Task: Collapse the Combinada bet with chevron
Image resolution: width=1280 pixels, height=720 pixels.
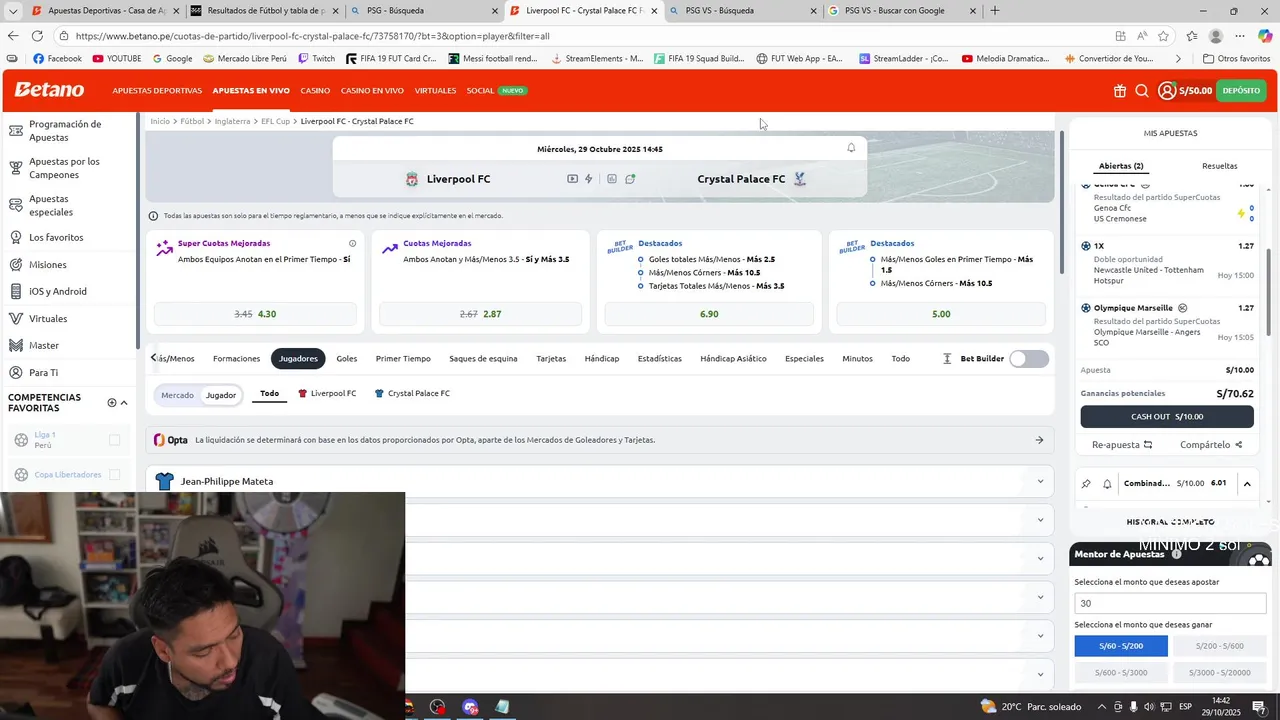Action: pyautogui.click(x=1246, y=484)
